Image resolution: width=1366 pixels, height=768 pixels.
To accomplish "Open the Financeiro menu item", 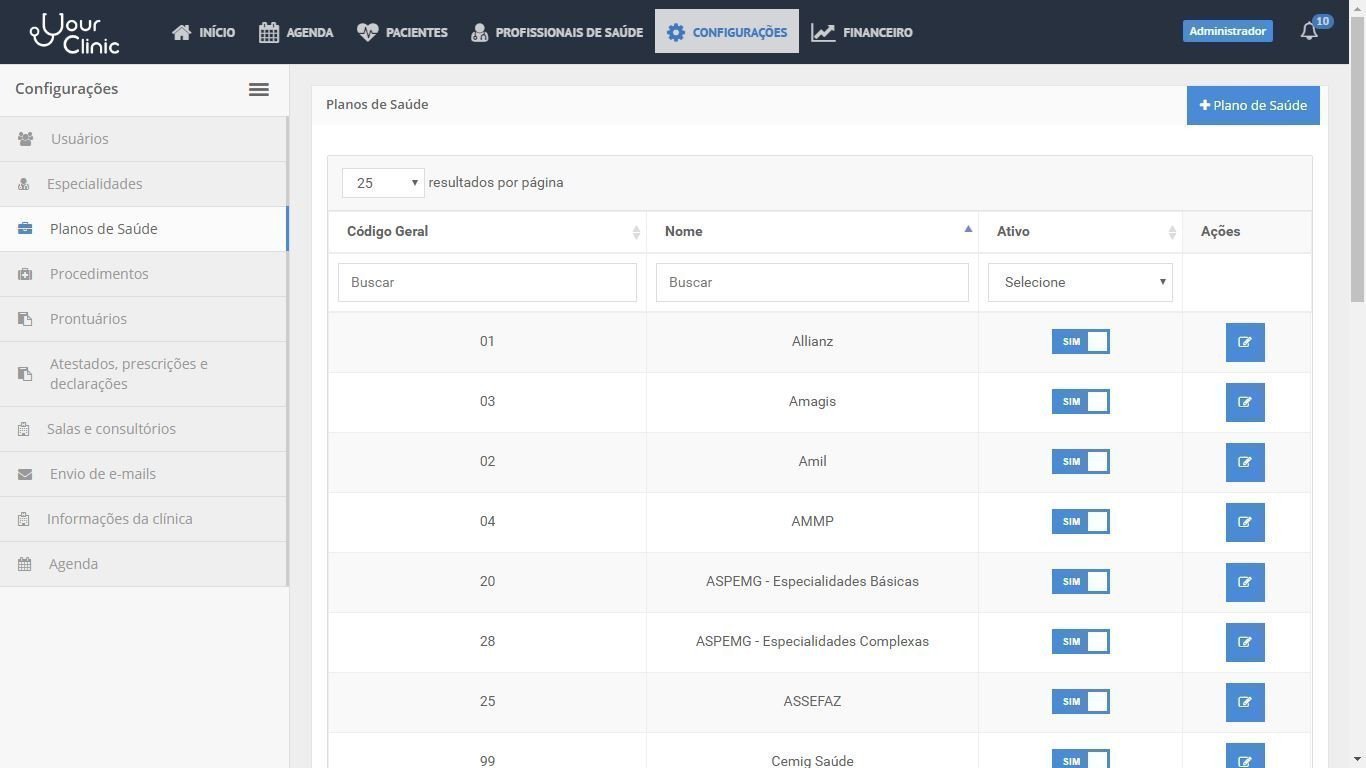I will [862, 32].
